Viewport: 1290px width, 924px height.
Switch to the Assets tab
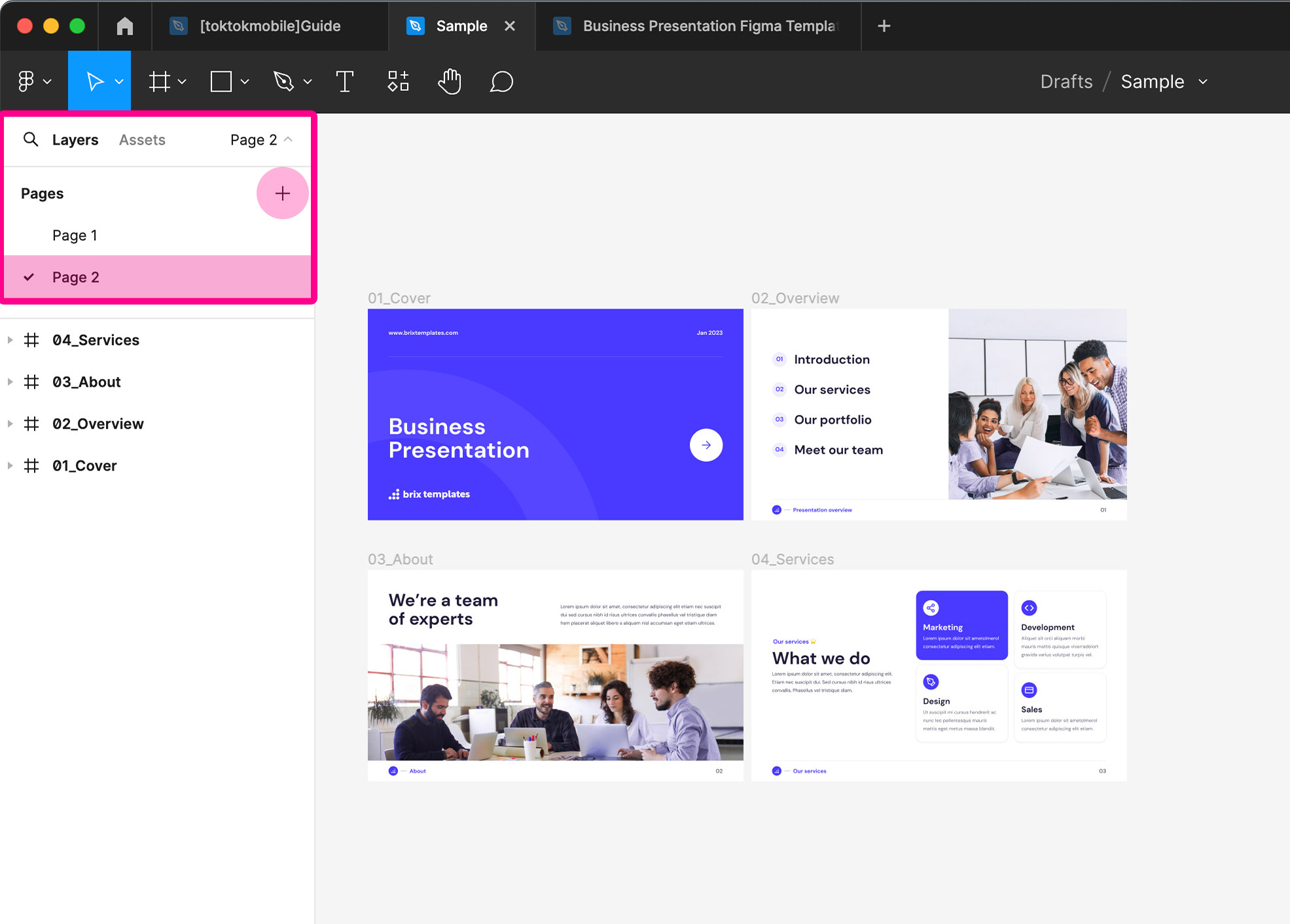tap(142, 139)
